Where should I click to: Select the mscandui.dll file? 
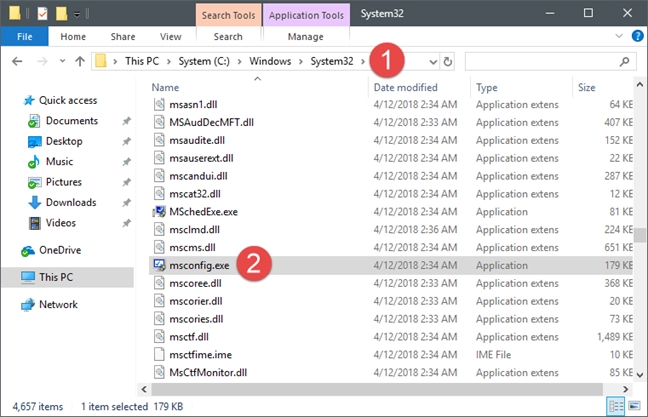coord(198,176)
